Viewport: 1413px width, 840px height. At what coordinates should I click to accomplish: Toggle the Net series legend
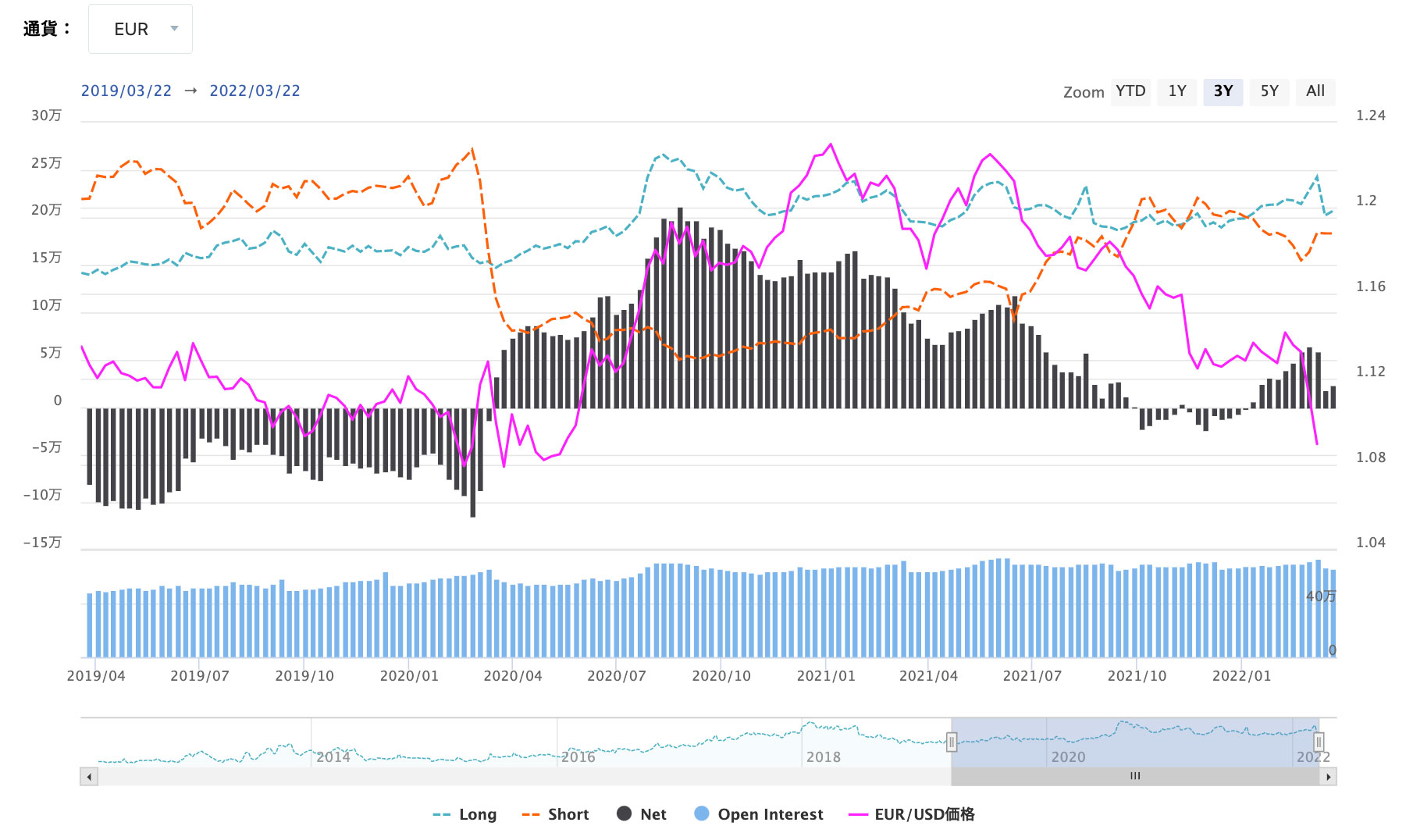click(642, 814)
